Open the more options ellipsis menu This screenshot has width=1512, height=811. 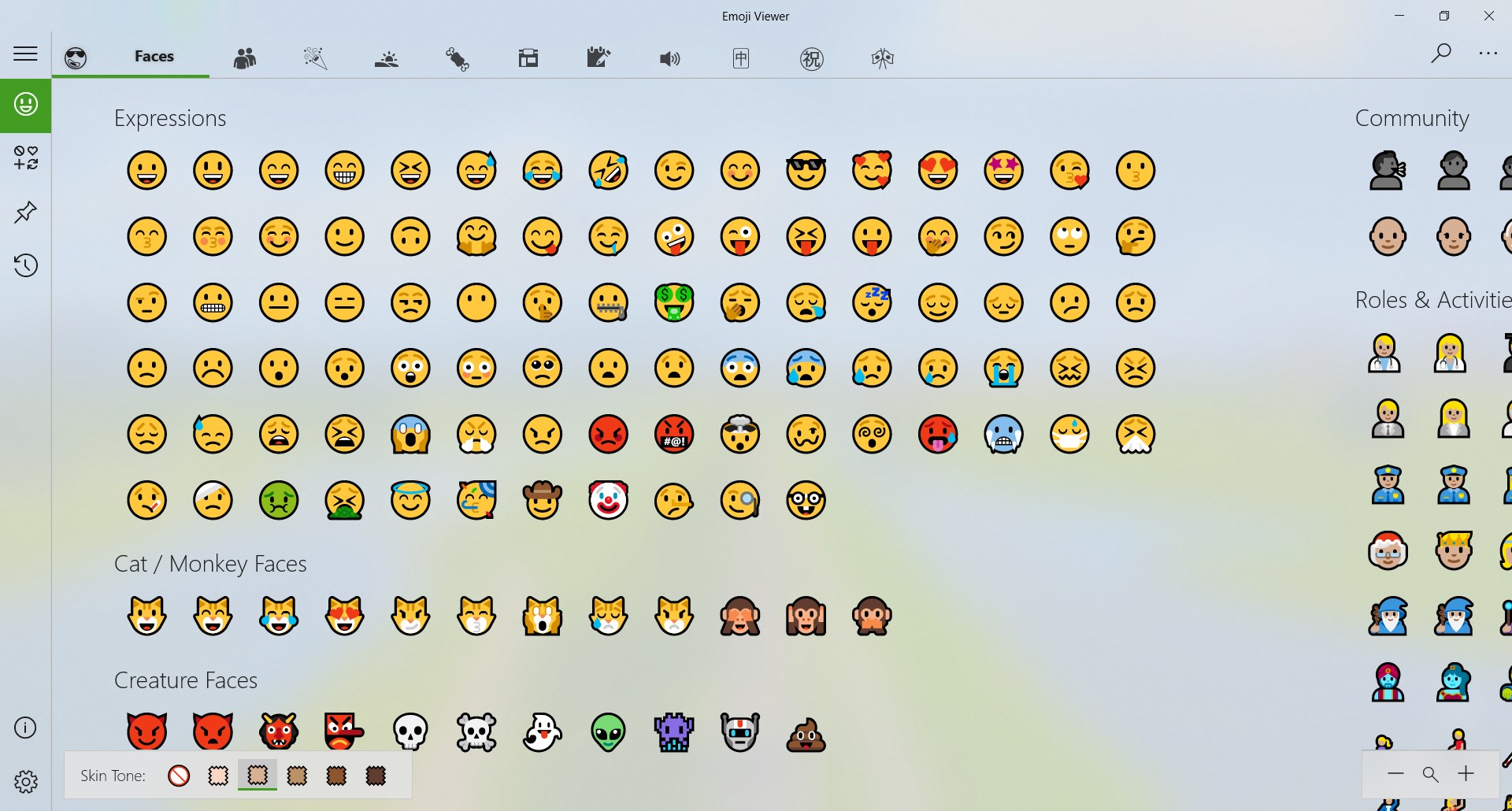(1488, 54)
